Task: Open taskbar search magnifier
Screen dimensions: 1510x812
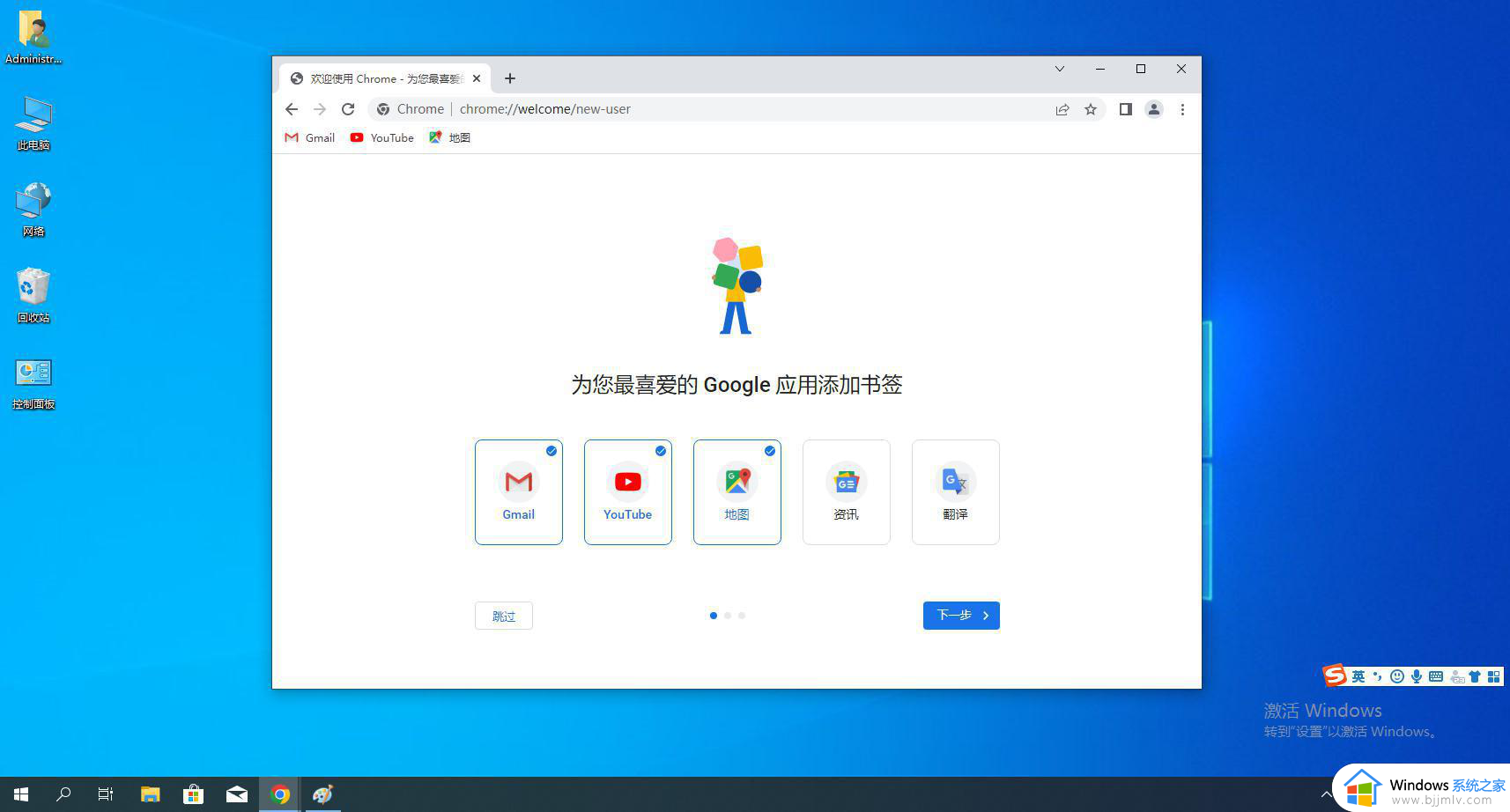Action: [x=63, y=794]
